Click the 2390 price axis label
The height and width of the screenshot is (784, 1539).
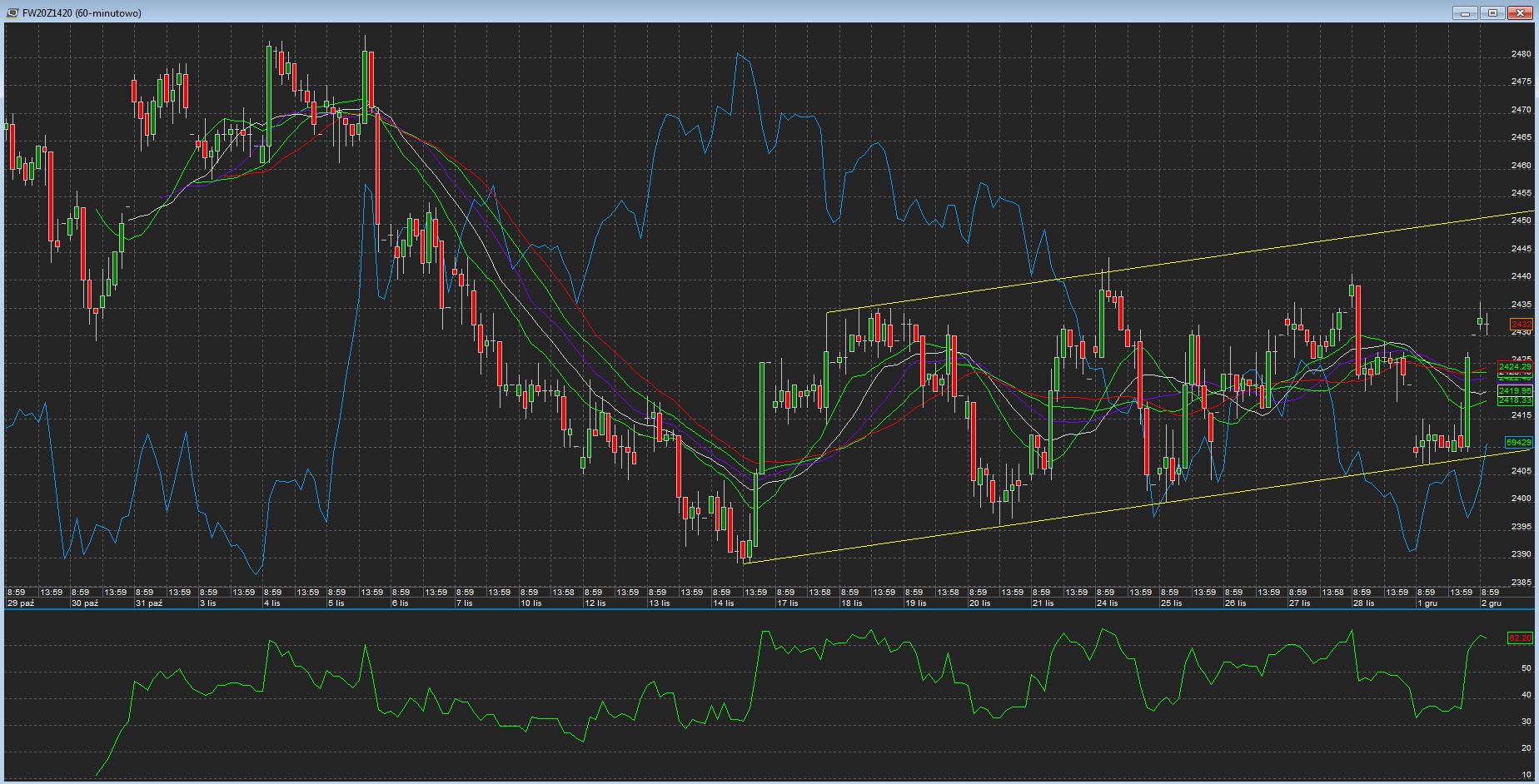pos(1521,554)
